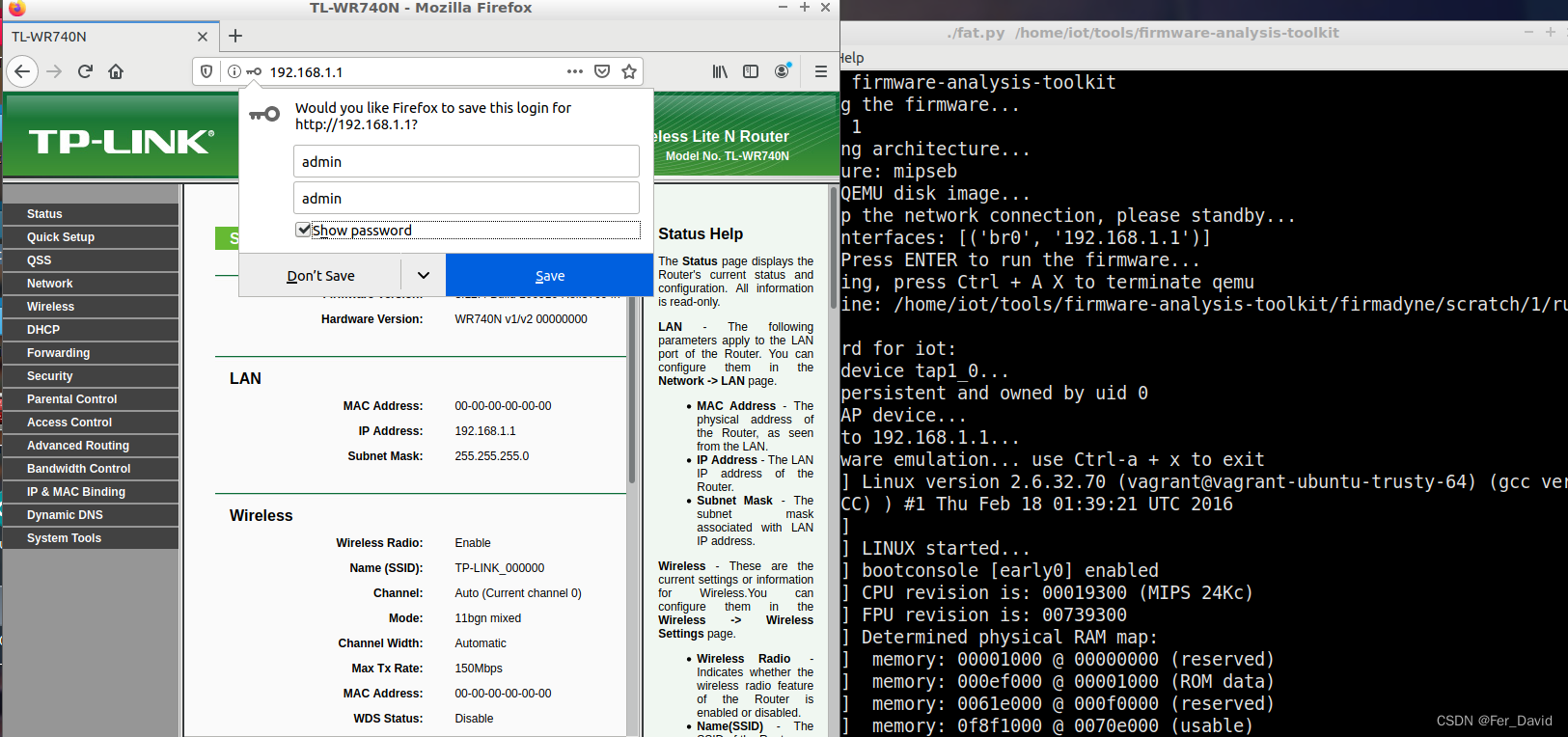Click the WDS Status value Disable
This screenshot has height=737, width=1568.
(x=474, y=719)
